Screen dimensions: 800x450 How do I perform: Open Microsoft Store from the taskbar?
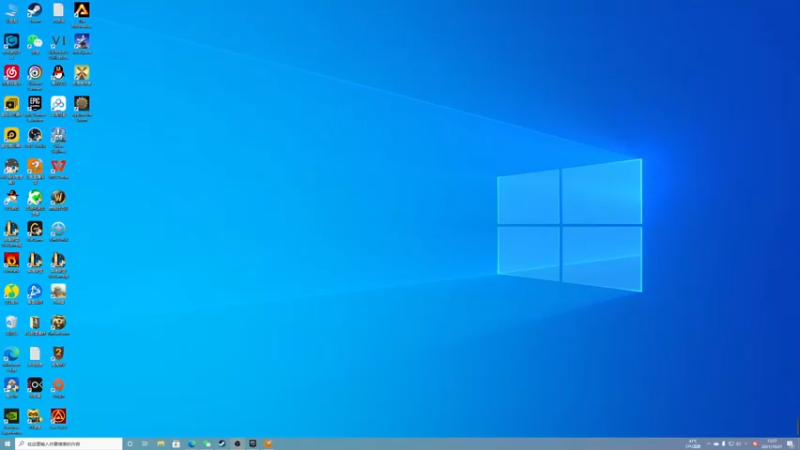click(176, 444)
